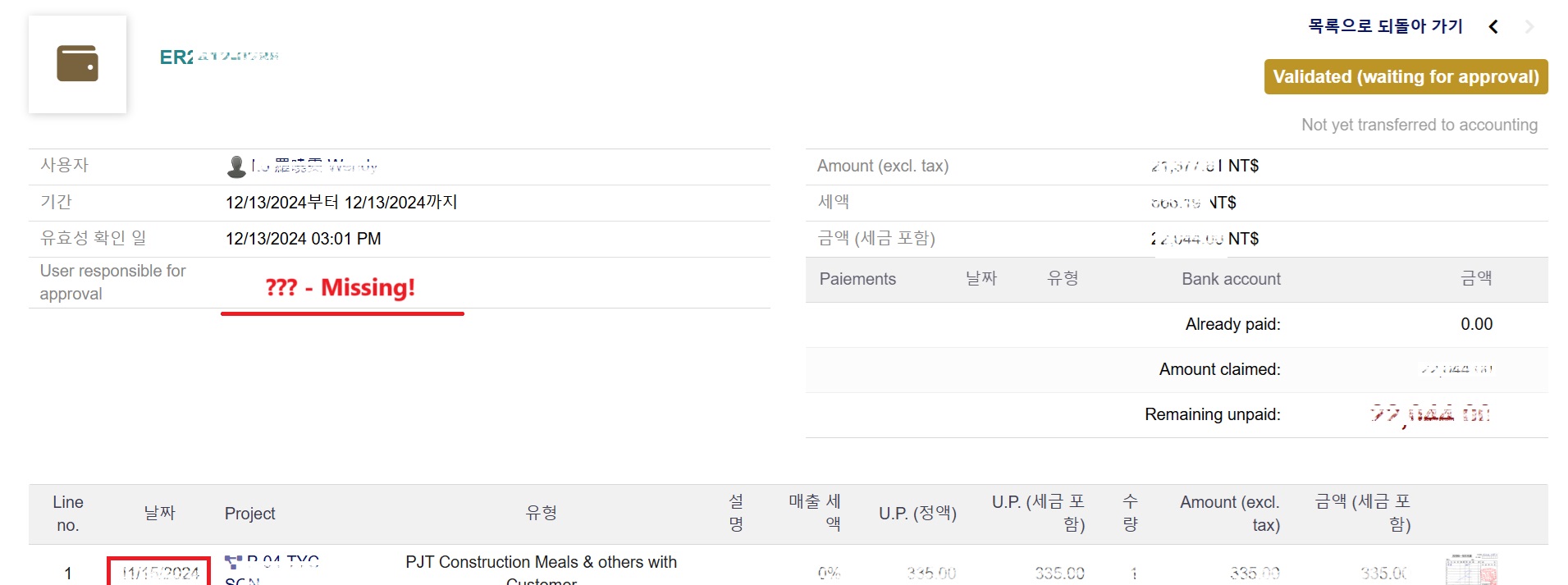The width and height of the screenshot is (1568, 585).
Task: Click the Validated (waiting for approval) status badge
Action: [1406, 76]
